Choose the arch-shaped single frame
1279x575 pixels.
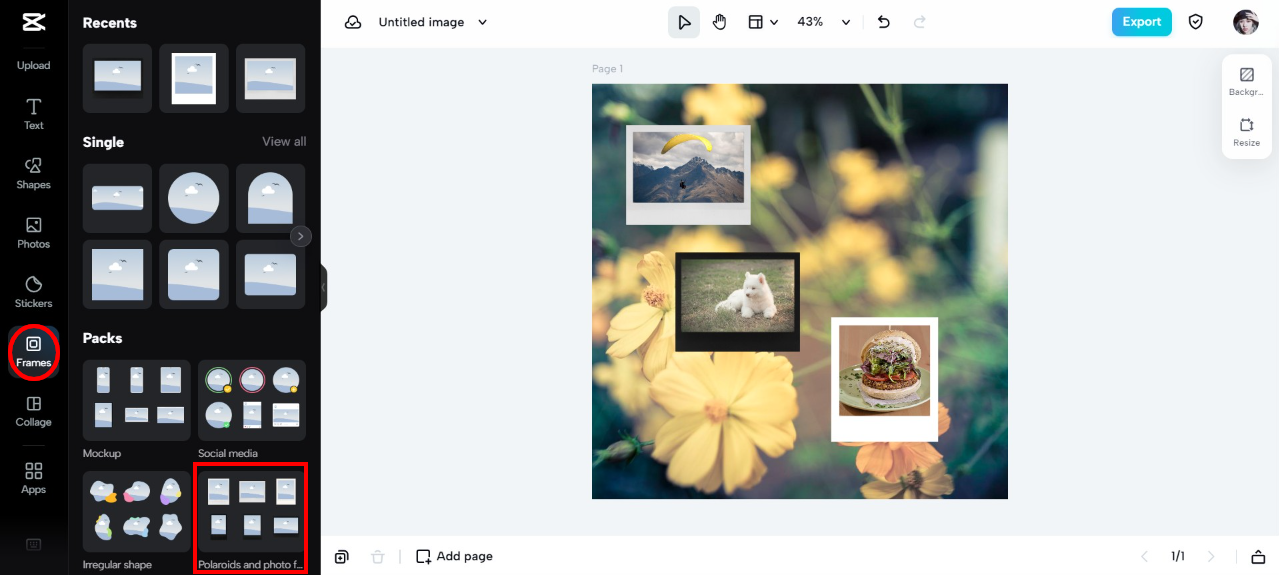(x=271, y=198)
